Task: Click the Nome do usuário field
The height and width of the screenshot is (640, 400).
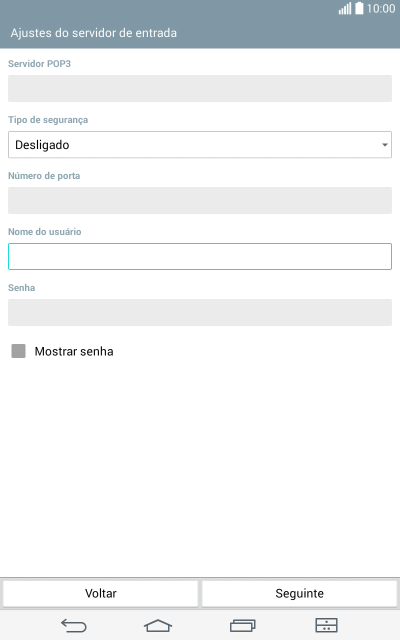Action: click(200, 256)
